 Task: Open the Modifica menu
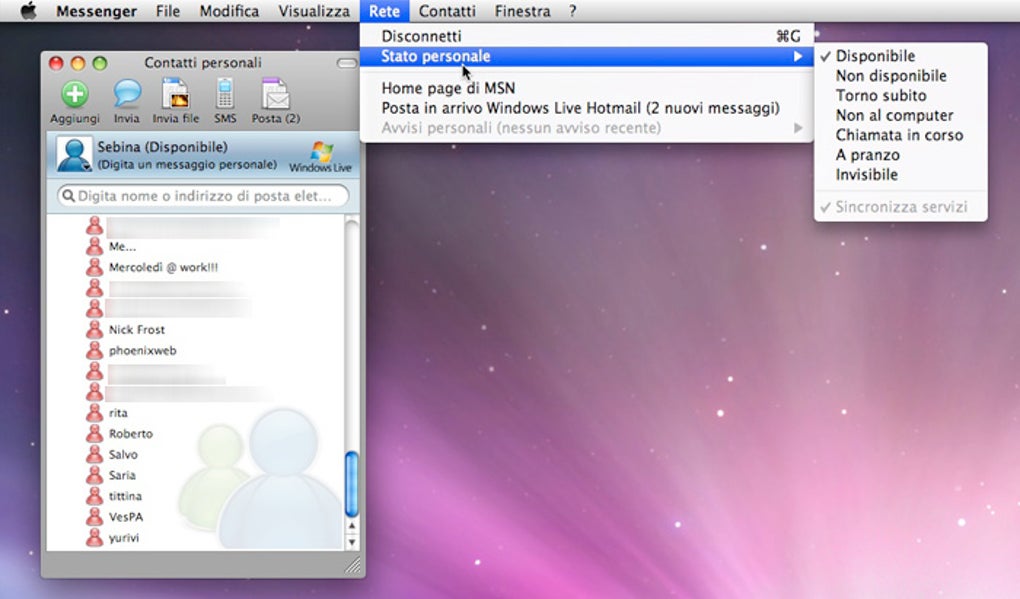[229, 11]
